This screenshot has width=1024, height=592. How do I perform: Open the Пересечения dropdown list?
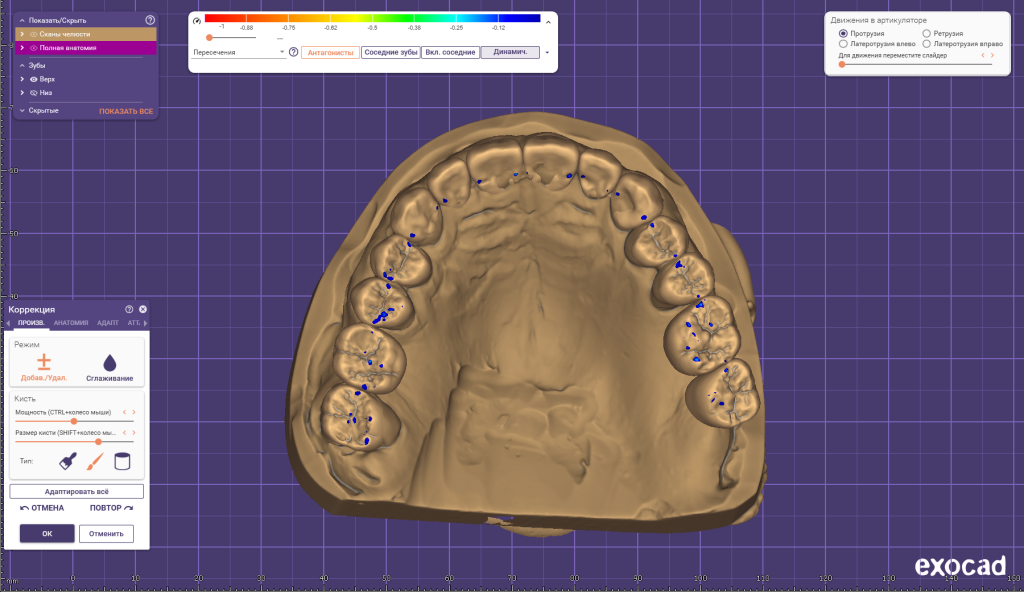pos(238,50)
